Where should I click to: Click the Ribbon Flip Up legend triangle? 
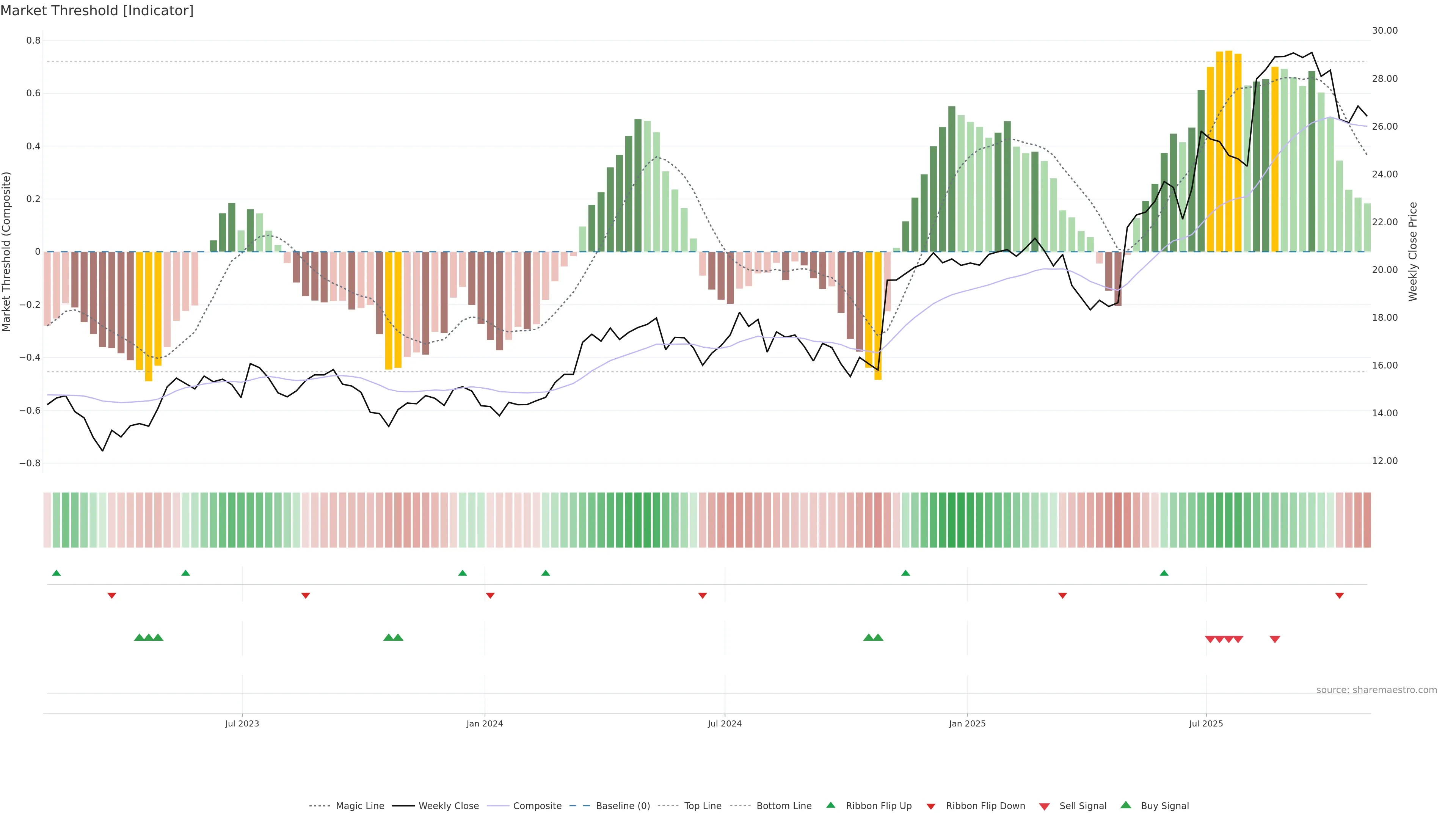click(x=830, y=805)
